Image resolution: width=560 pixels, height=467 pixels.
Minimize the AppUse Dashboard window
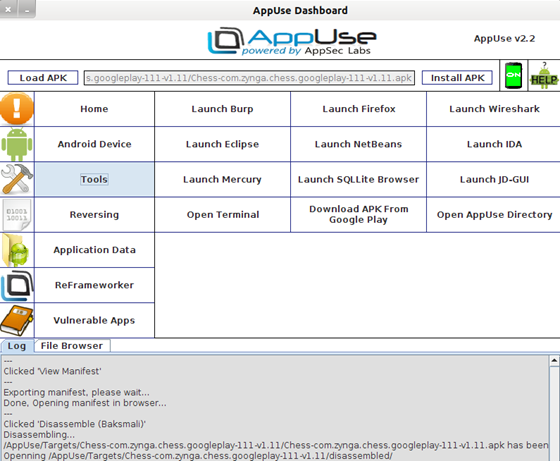pos(26,9)
